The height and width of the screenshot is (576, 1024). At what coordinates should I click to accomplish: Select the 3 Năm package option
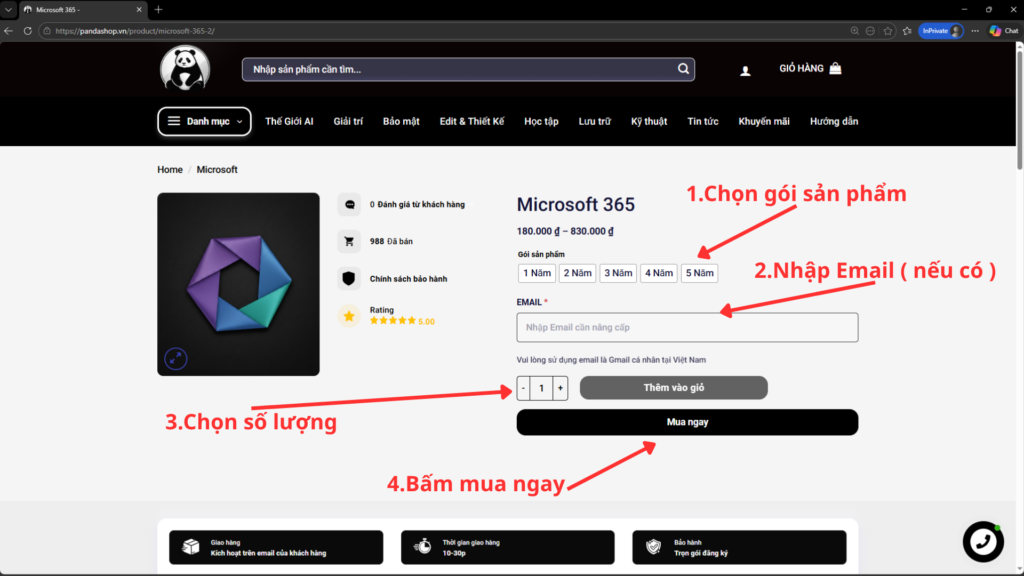618,273
